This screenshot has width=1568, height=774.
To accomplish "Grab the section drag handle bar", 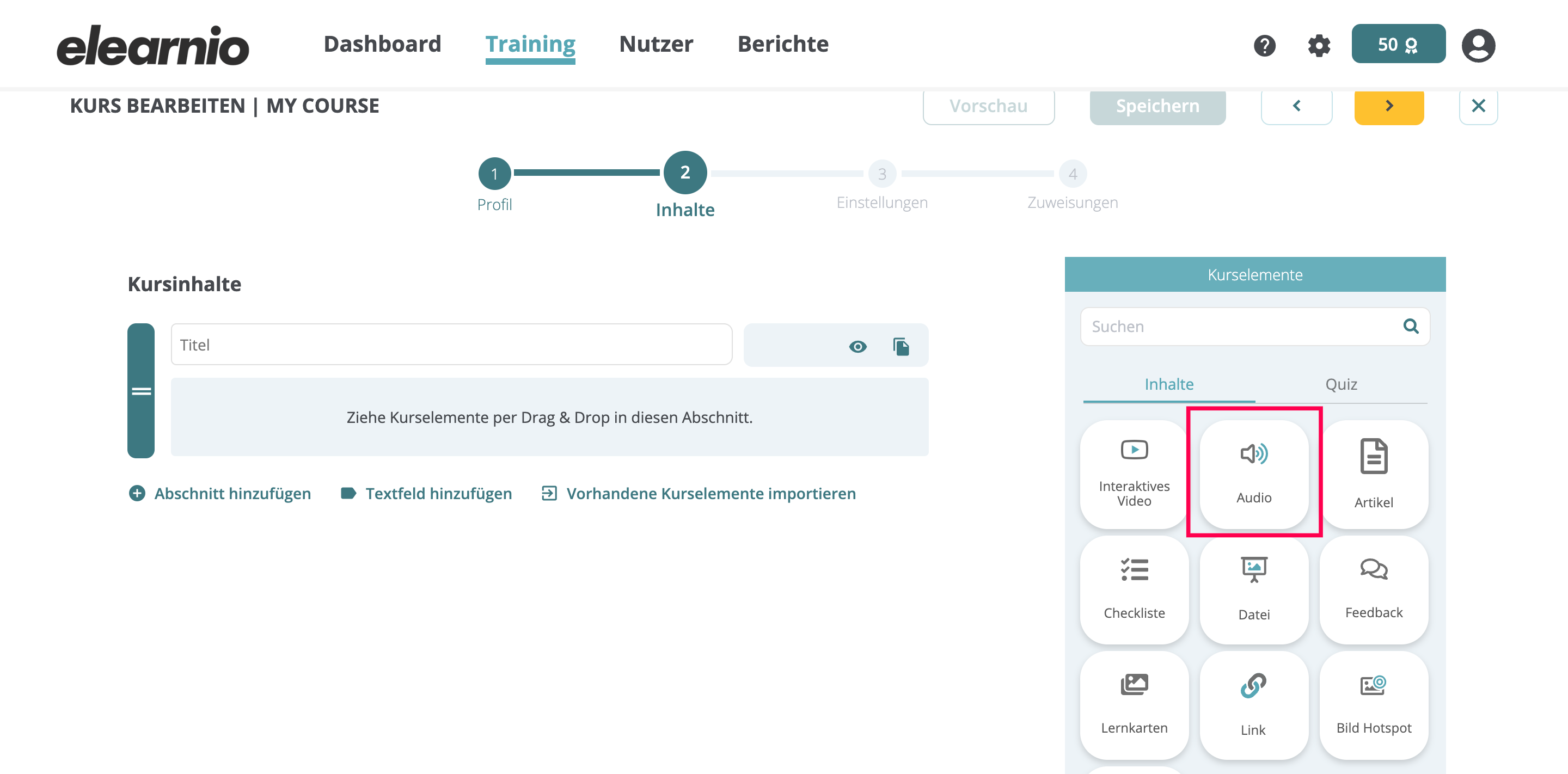I will pyautogui.click(x=140, y=391).
